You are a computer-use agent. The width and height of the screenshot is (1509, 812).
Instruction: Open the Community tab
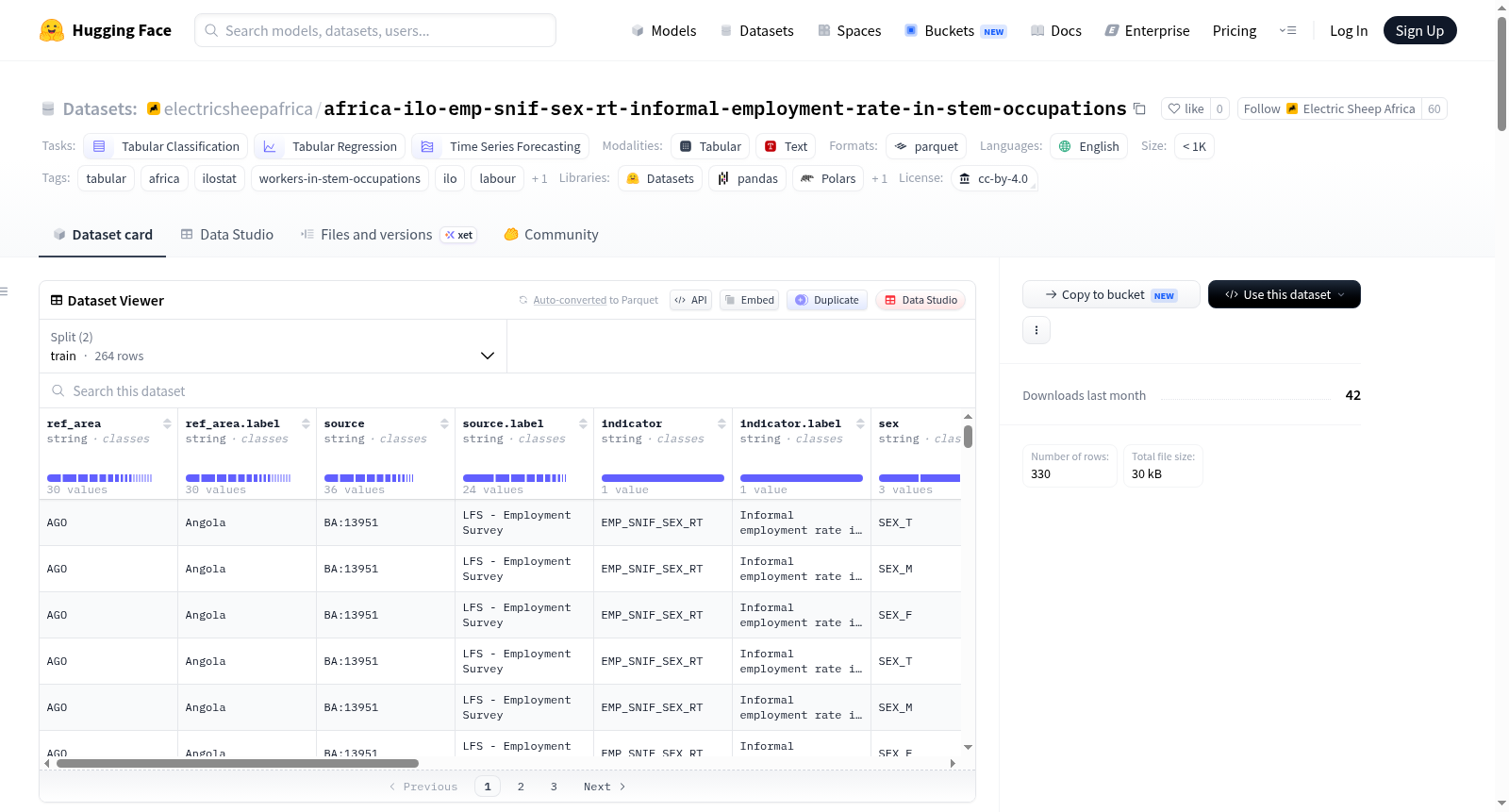point(552,235)
